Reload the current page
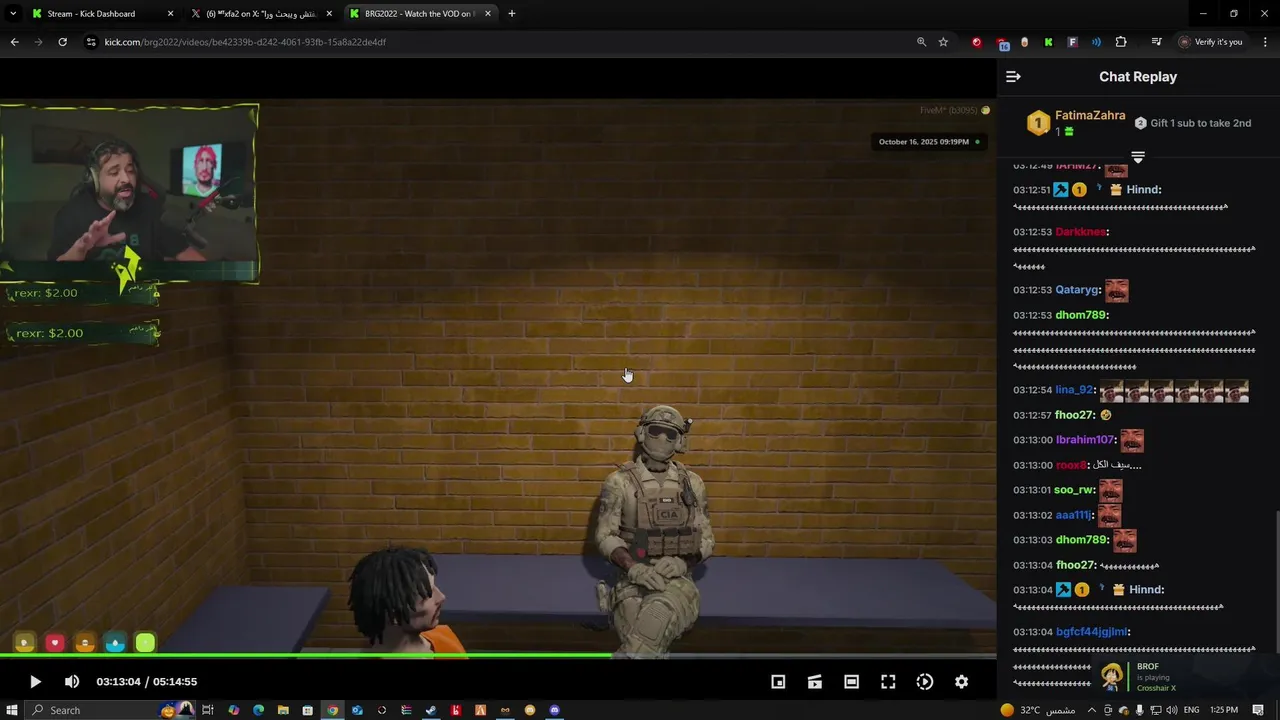The height and width of the screenshot is (720, 1280). click(x=62, y=42)
